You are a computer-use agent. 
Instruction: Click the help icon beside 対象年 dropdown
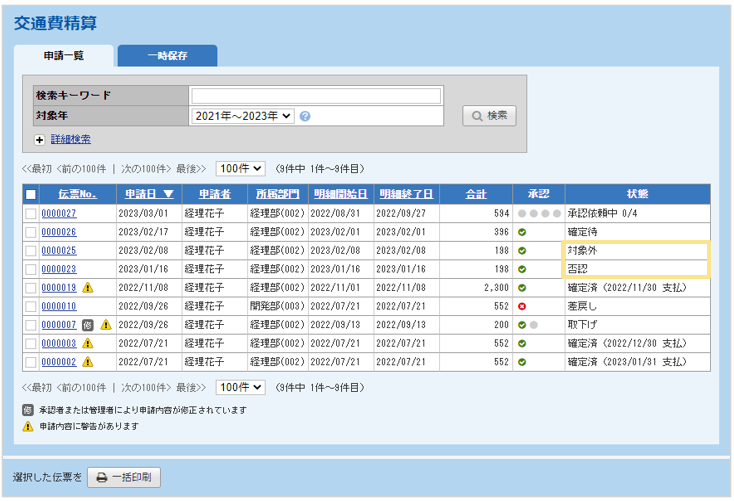tap(305, 116)
